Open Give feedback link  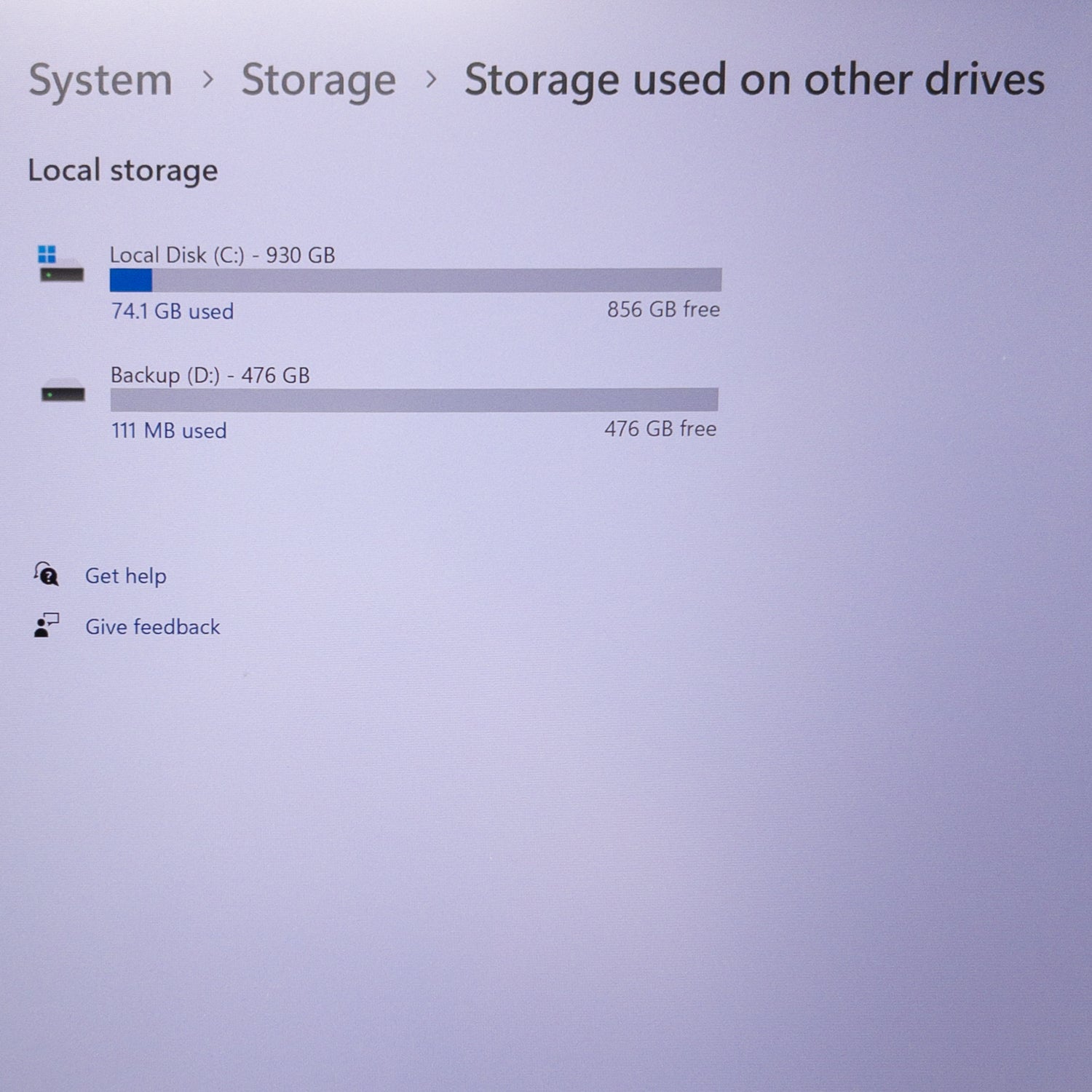(x=153, y=627)
